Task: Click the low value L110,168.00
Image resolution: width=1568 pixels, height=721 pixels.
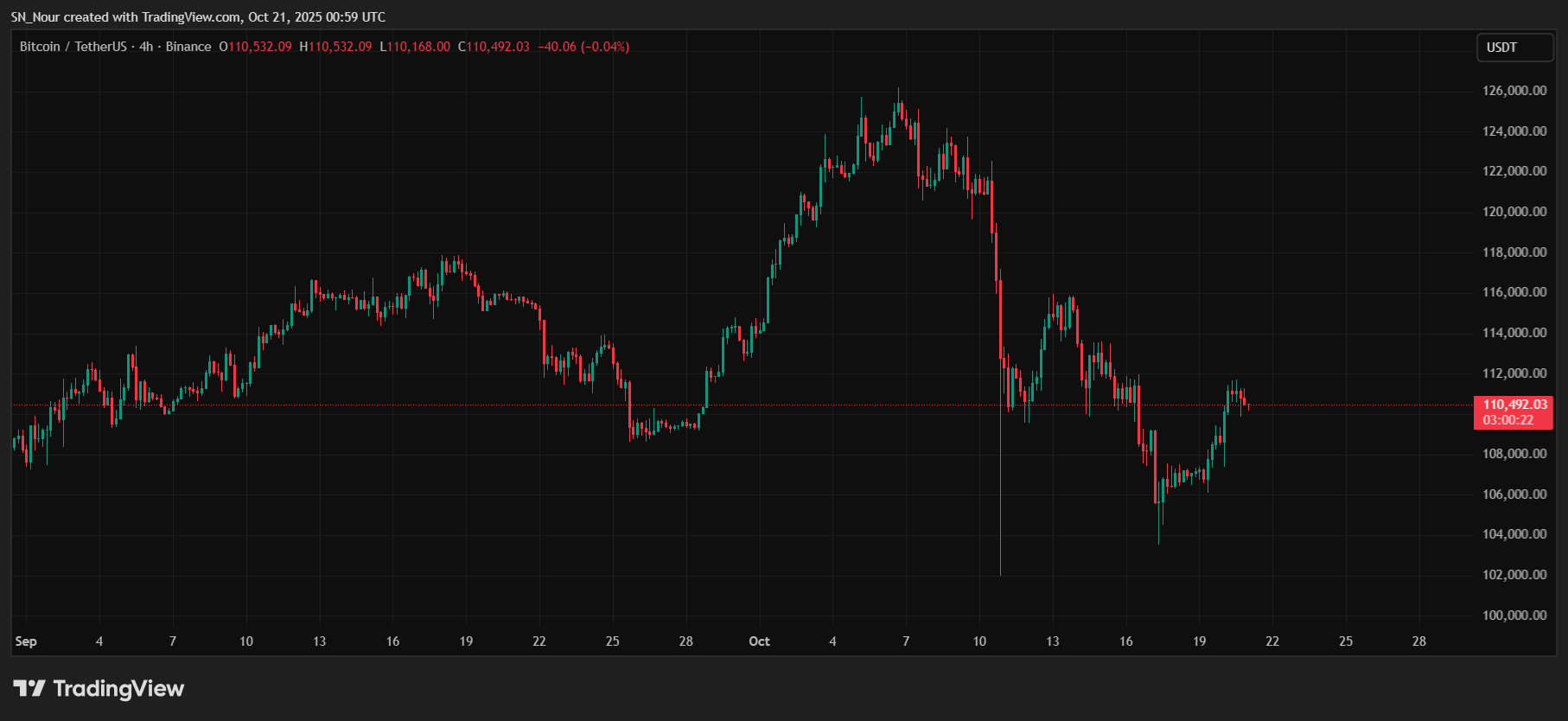Action: click(415, 47)
